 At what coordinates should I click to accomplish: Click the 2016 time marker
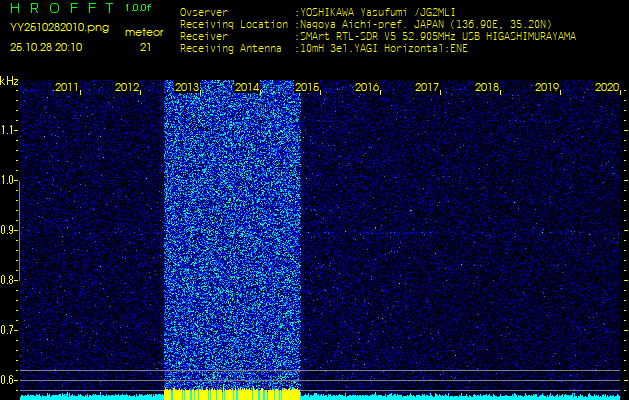click(367, 87)
